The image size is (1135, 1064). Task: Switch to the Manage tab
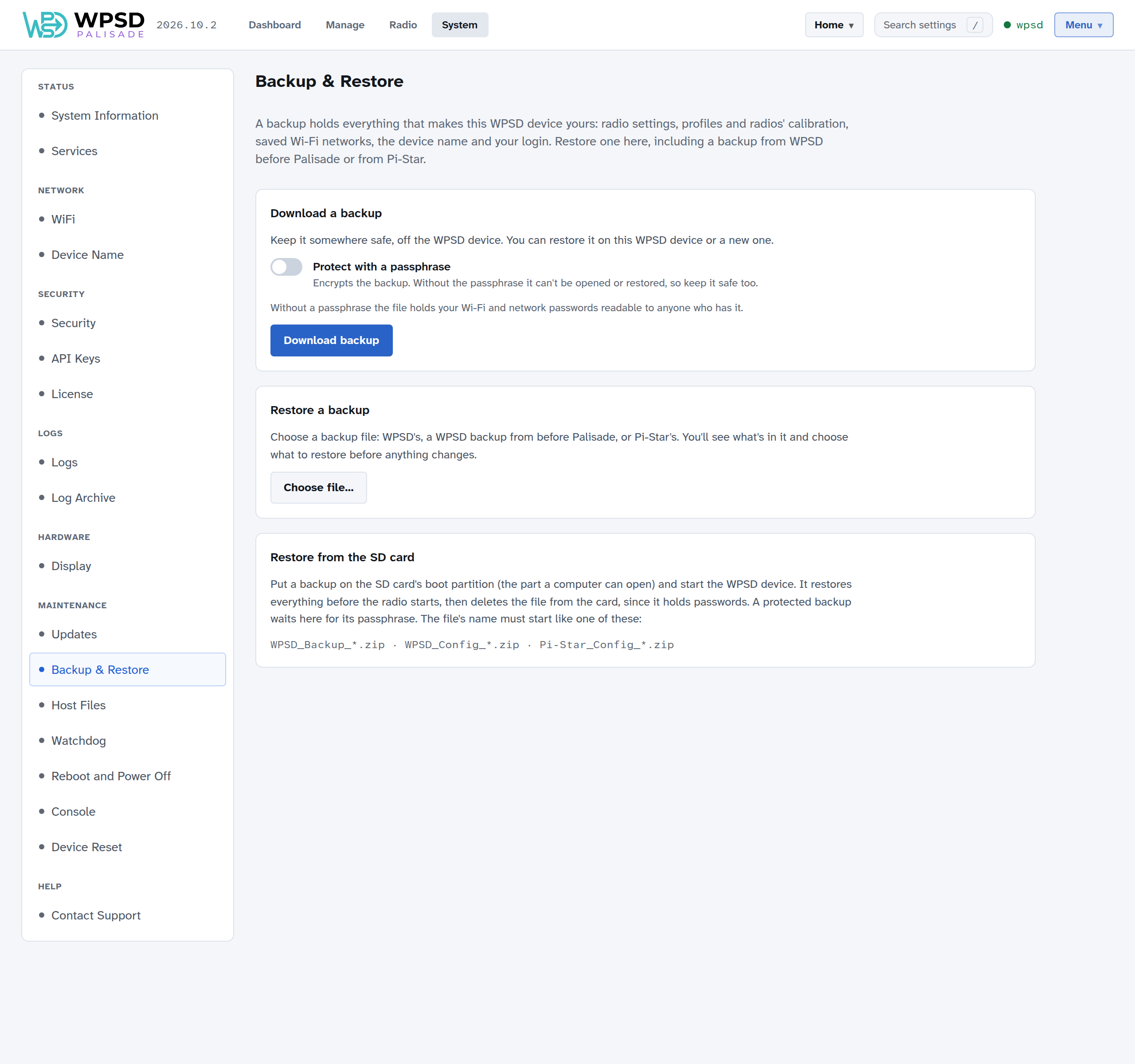coord(345,25)
